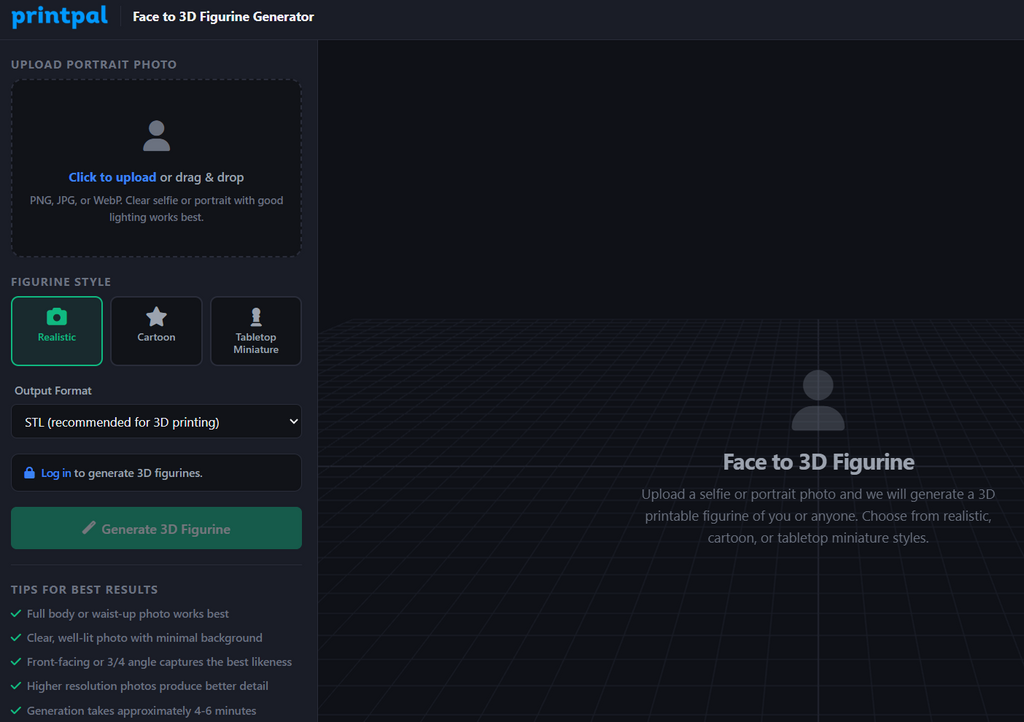Select the Cartoon figurine style
The height and width of the screenshot is (722, 1024).
point(156,331)
